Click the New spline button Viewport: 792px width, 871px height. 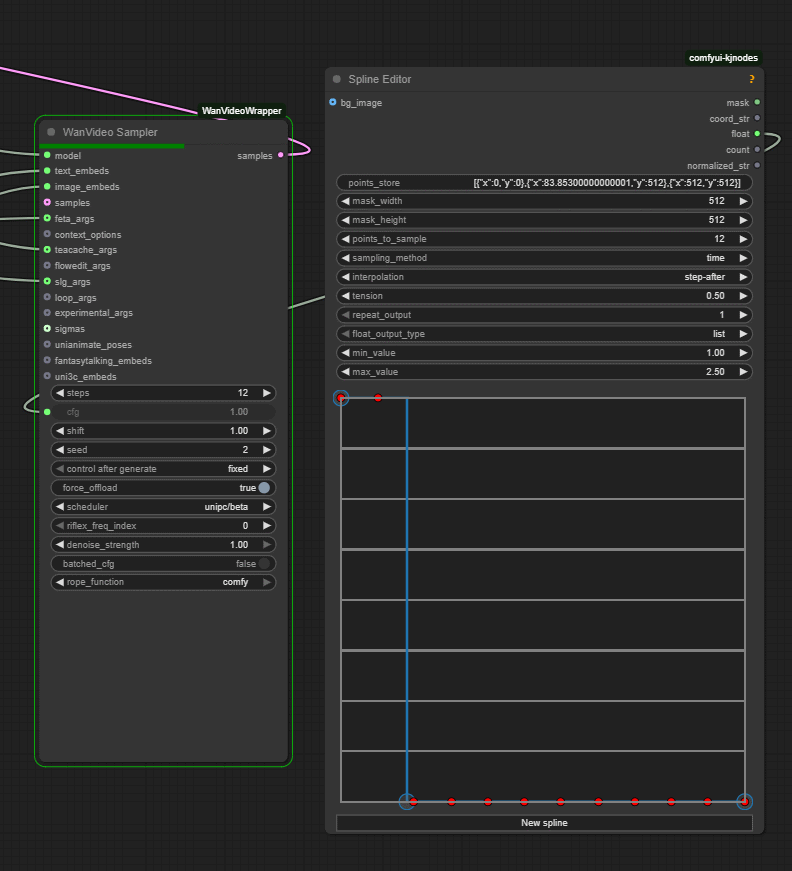coord(544,823)
